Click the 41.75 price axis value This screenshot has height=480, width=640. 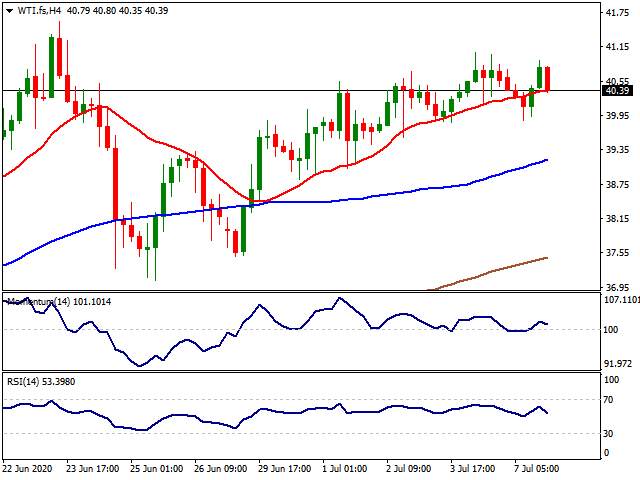(x=617, y=13)
